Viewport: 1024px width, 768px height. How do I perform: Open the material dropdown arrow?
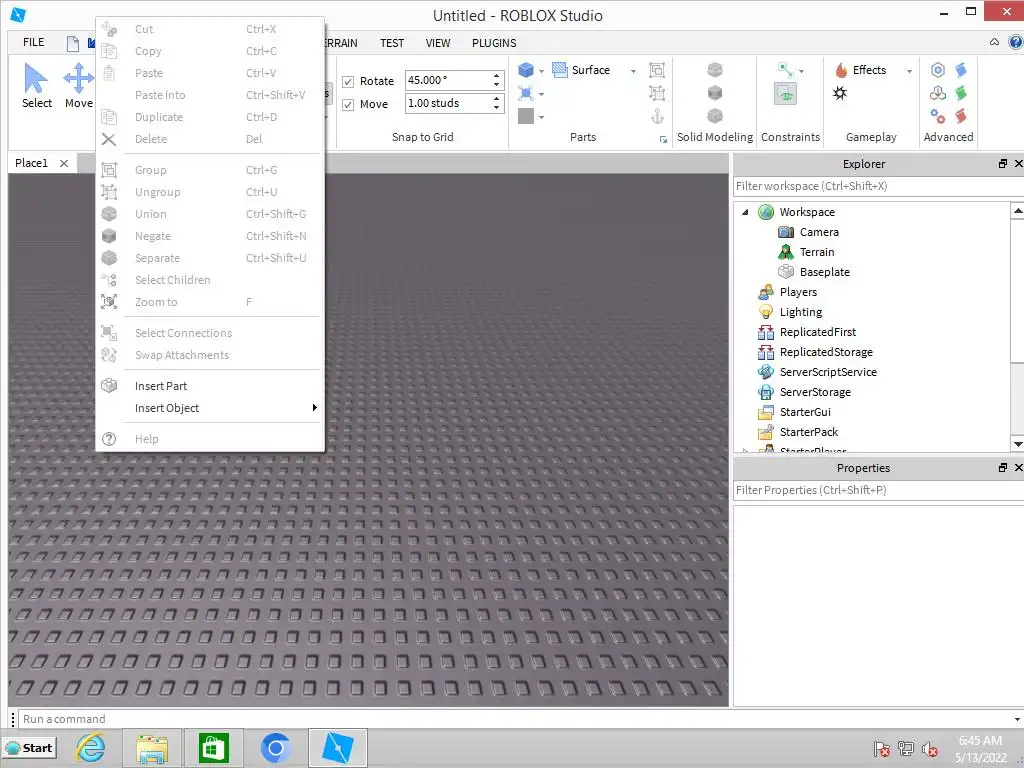541,95
